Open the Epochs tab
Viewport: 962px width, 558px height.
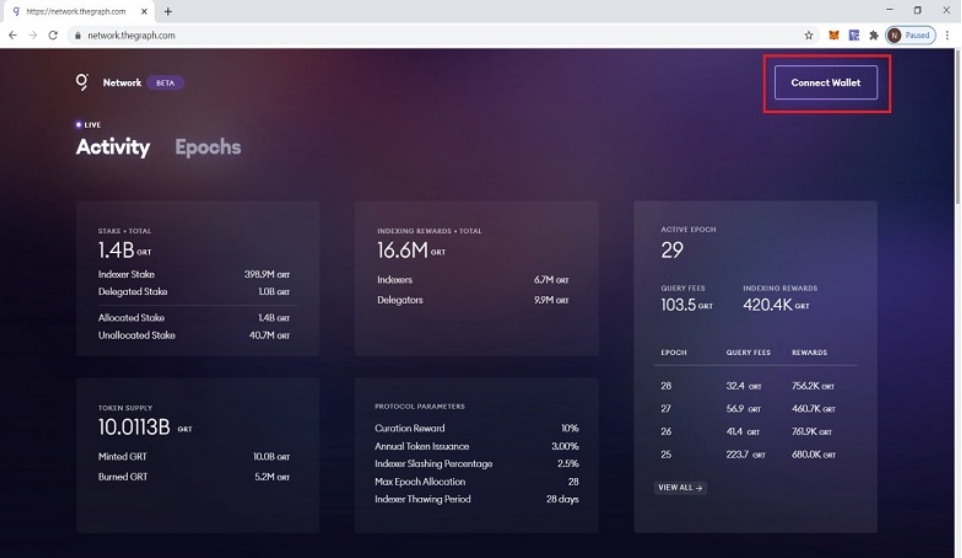(x=208, y=147)
